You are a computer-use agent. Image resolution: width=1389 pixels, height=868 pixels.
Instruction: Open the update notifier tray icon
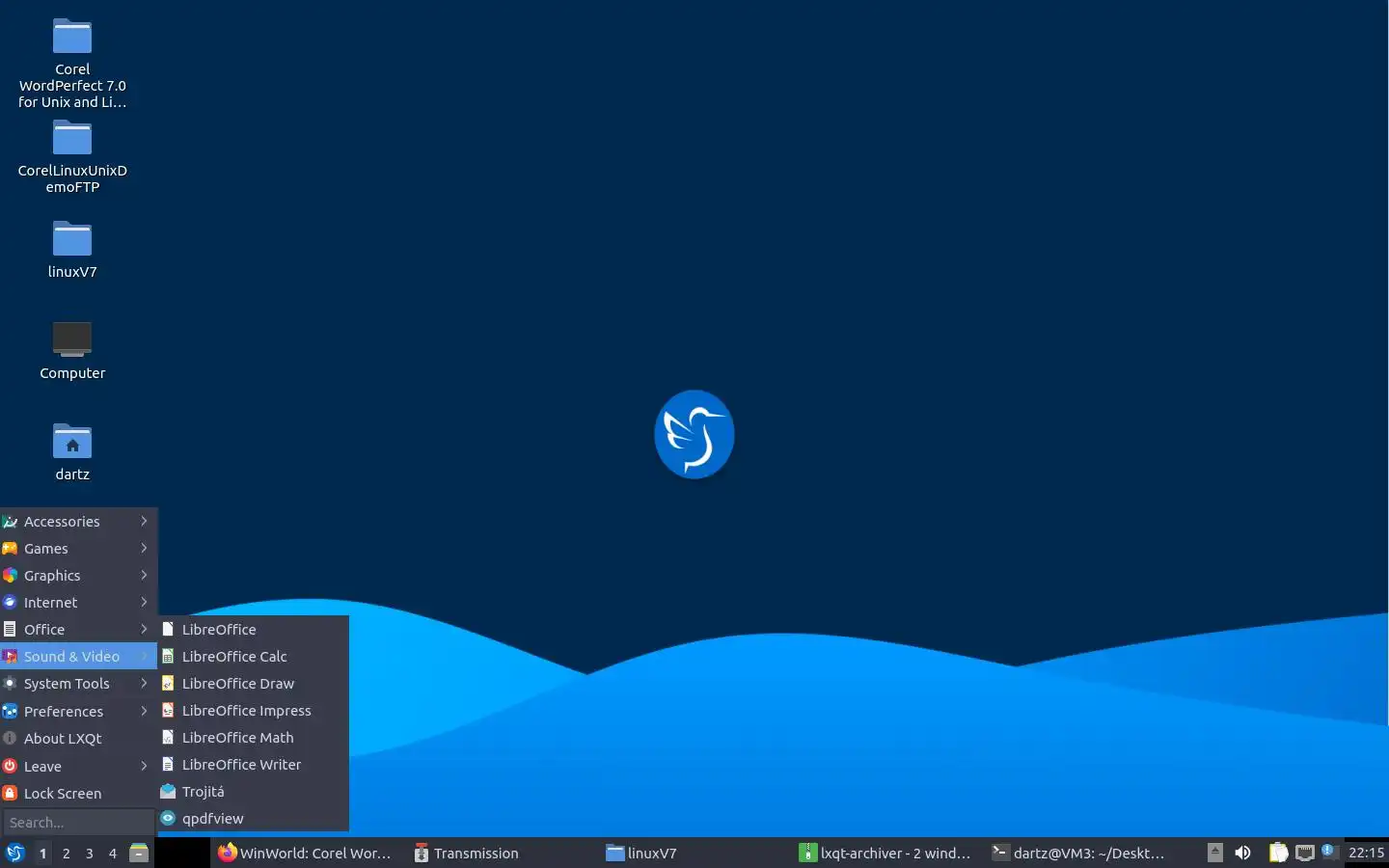point(1329,851)
